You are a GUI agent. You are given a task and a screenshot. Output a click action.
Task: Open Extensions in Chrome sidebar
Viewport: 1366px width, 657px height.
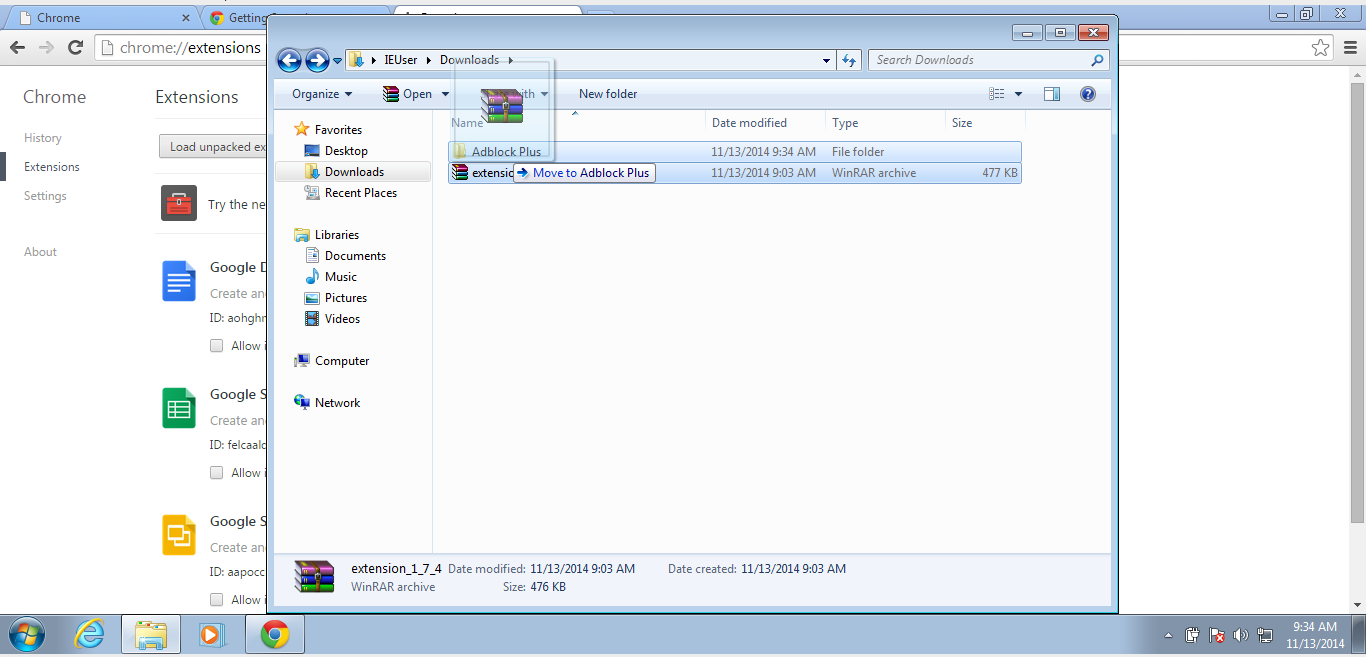[52, 167]
